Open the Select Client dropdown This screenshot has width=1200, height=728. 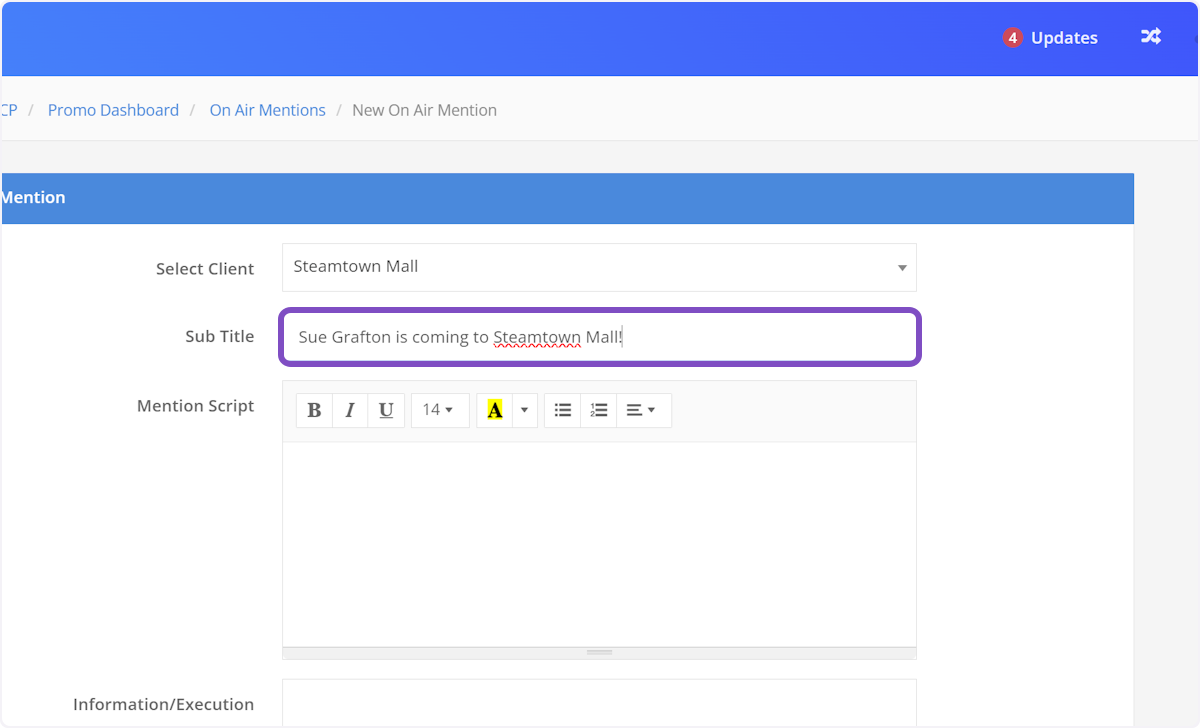pos(599,267)
